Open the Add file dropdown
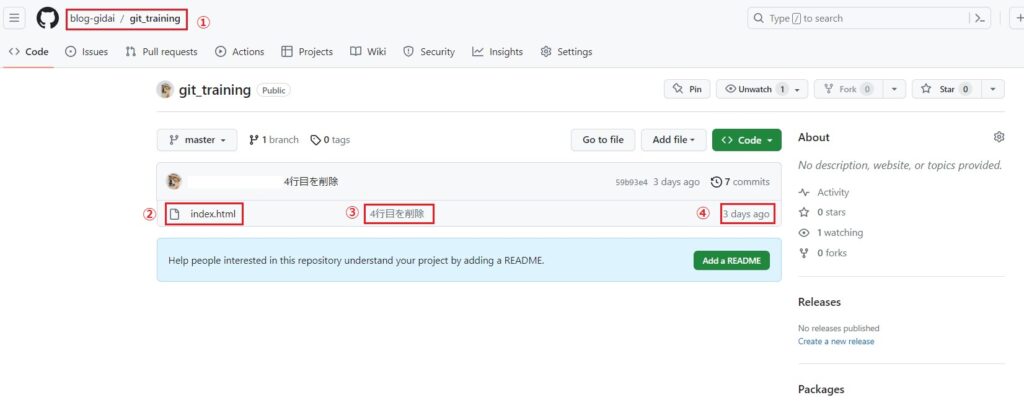 (673, 140)
